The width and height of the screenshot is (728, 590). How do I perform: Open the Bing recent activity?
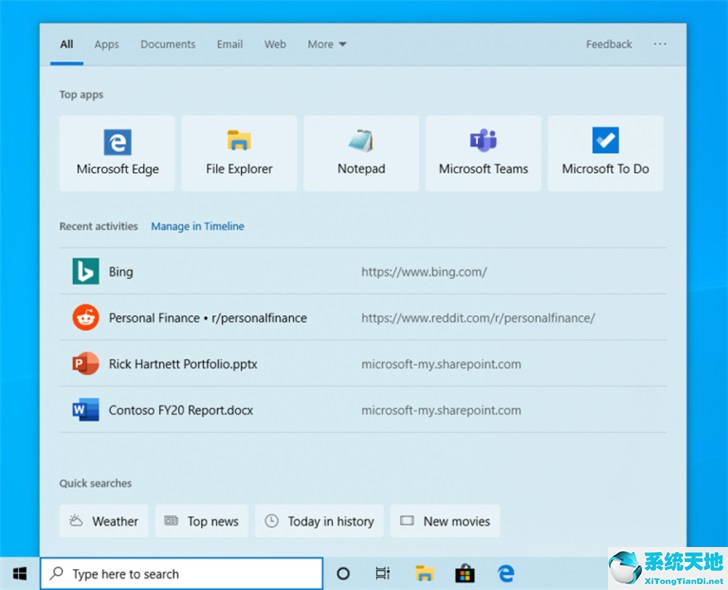[363, 271]
